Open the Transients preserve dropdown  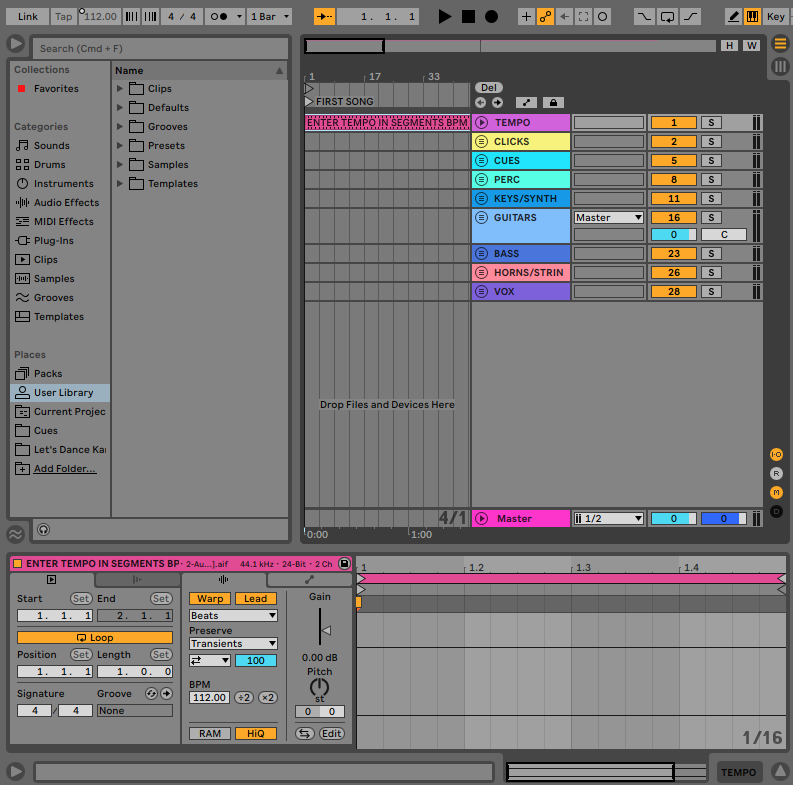click(233, 643)
